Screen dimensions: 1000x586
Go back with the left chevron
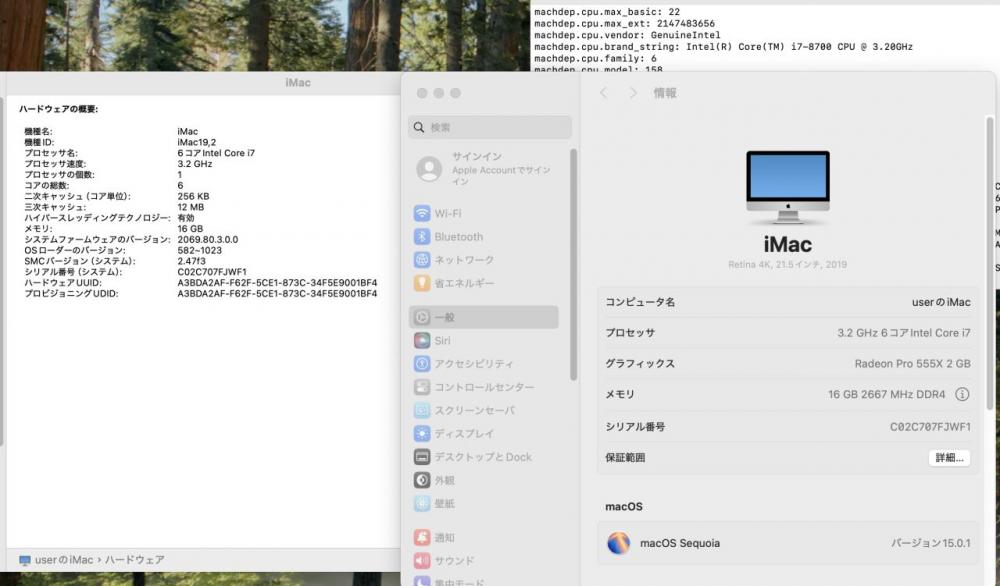click(603, 93)
